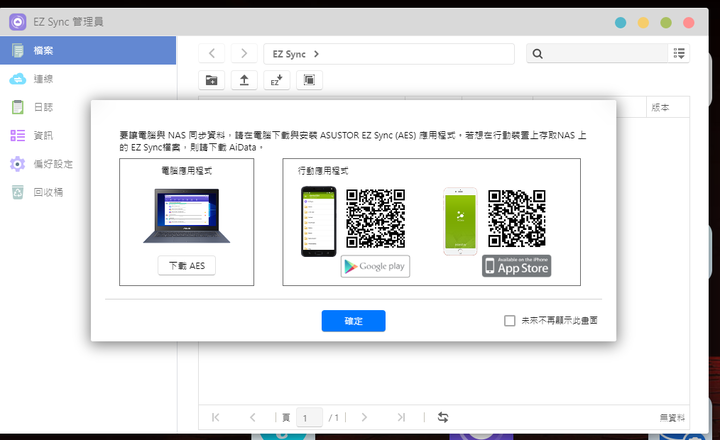This screenshot has width=720, height=440.
Task: Click the Android phone image
Action: coord(319,221)
